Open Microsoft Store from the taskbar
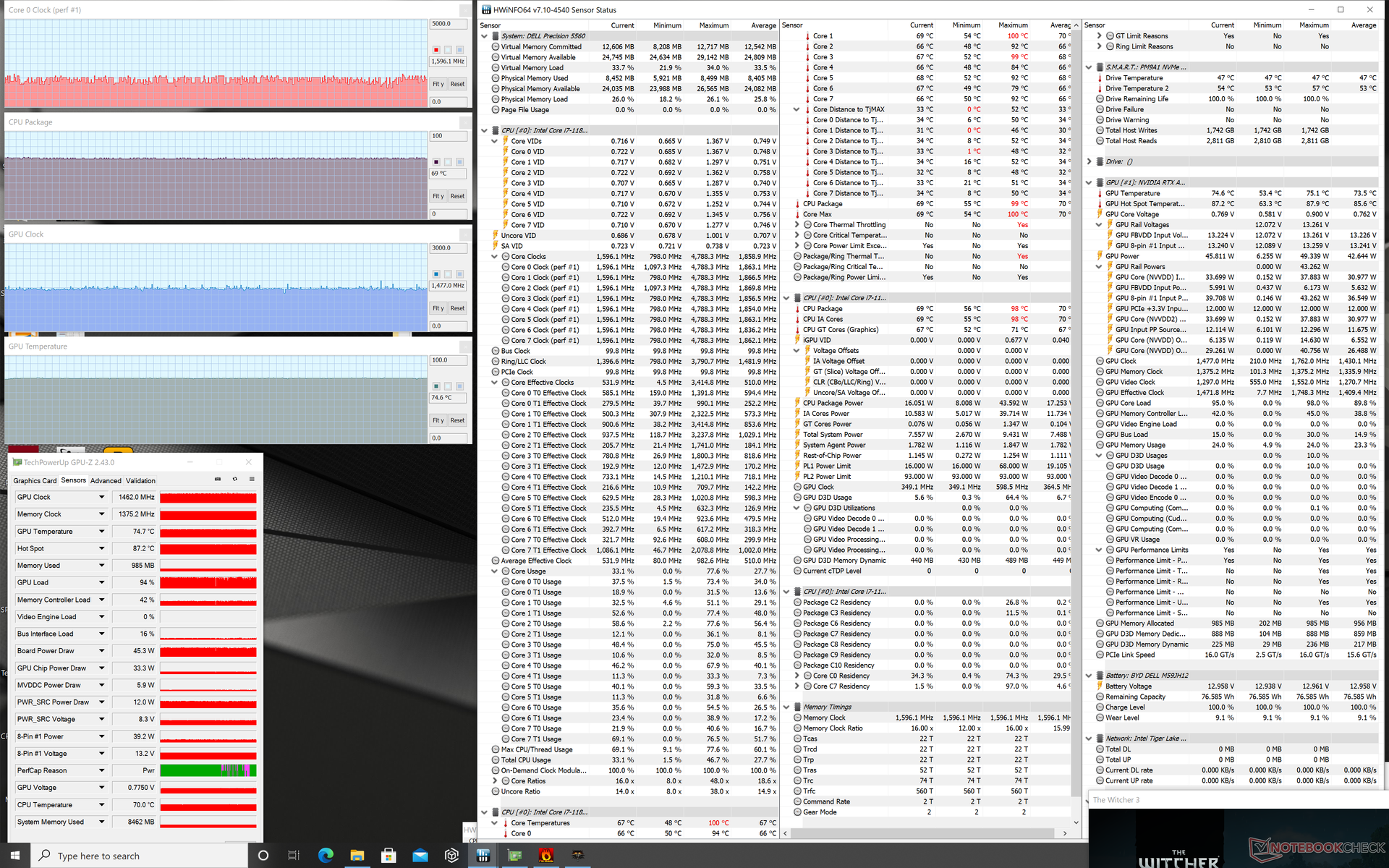The width and height of the screenshot is (1389, 868). (x=388, y=856)
